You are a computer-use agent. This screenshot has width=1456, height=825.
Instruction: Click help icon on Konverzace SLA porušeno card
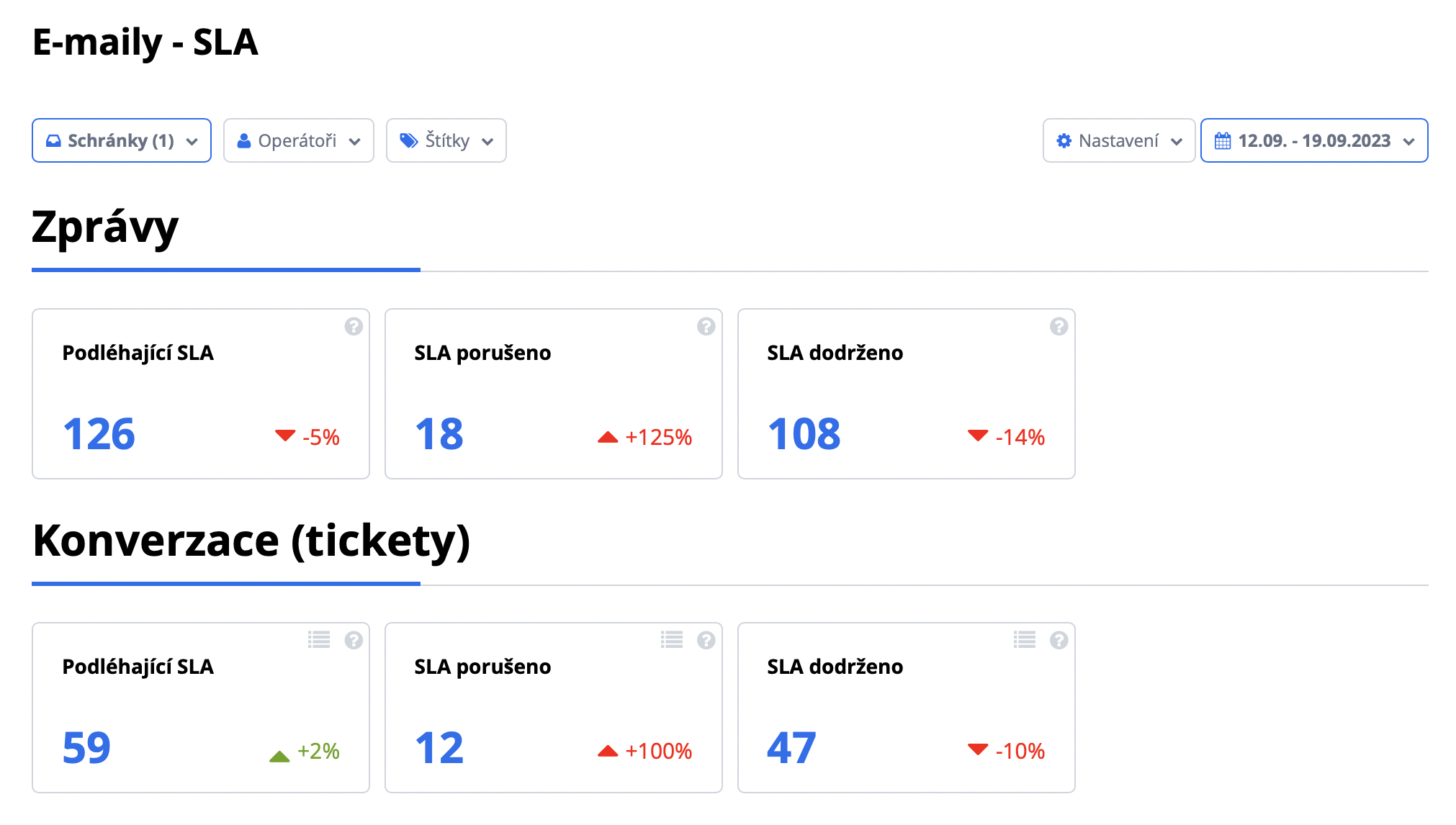[706, 640]
